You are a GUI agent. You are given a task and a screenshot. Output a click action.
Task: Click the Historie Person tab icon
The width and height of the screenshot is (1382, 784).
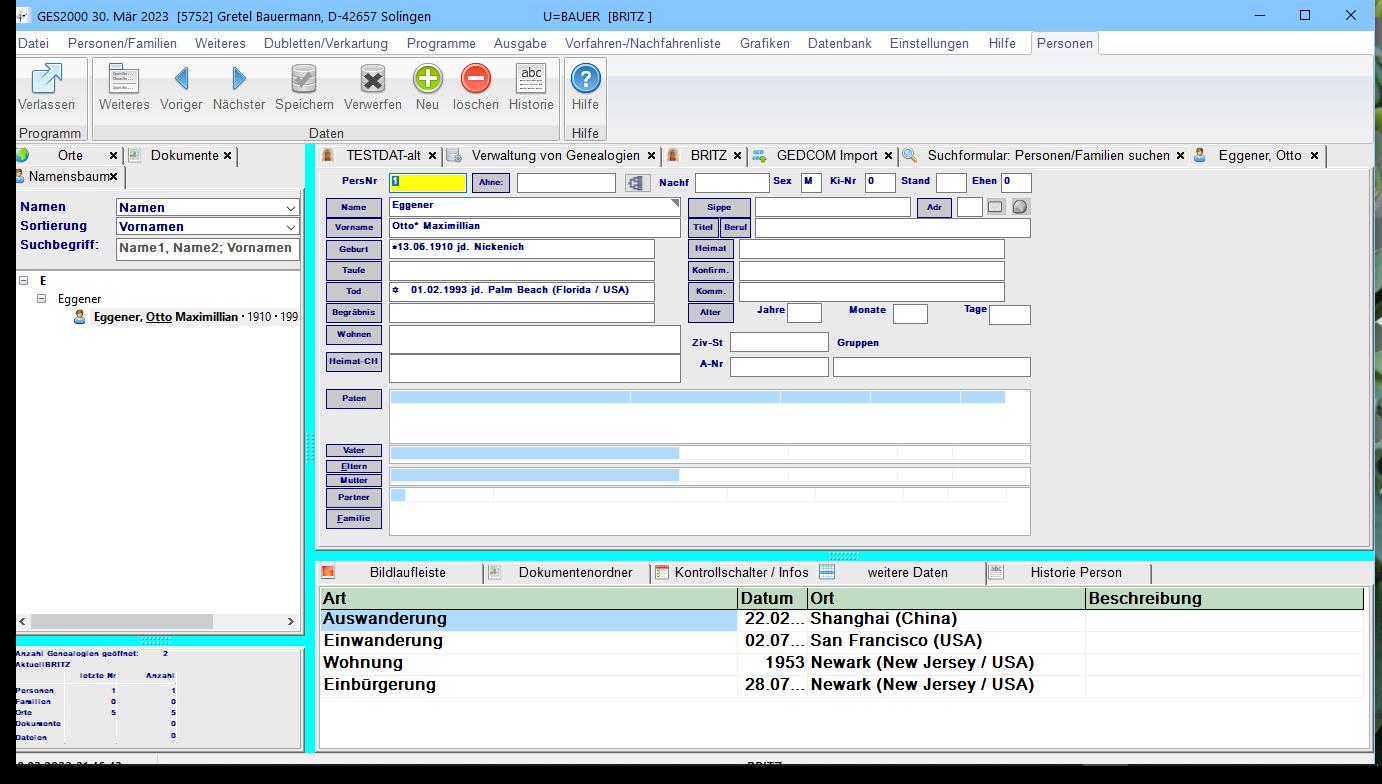tap(996, 572)
